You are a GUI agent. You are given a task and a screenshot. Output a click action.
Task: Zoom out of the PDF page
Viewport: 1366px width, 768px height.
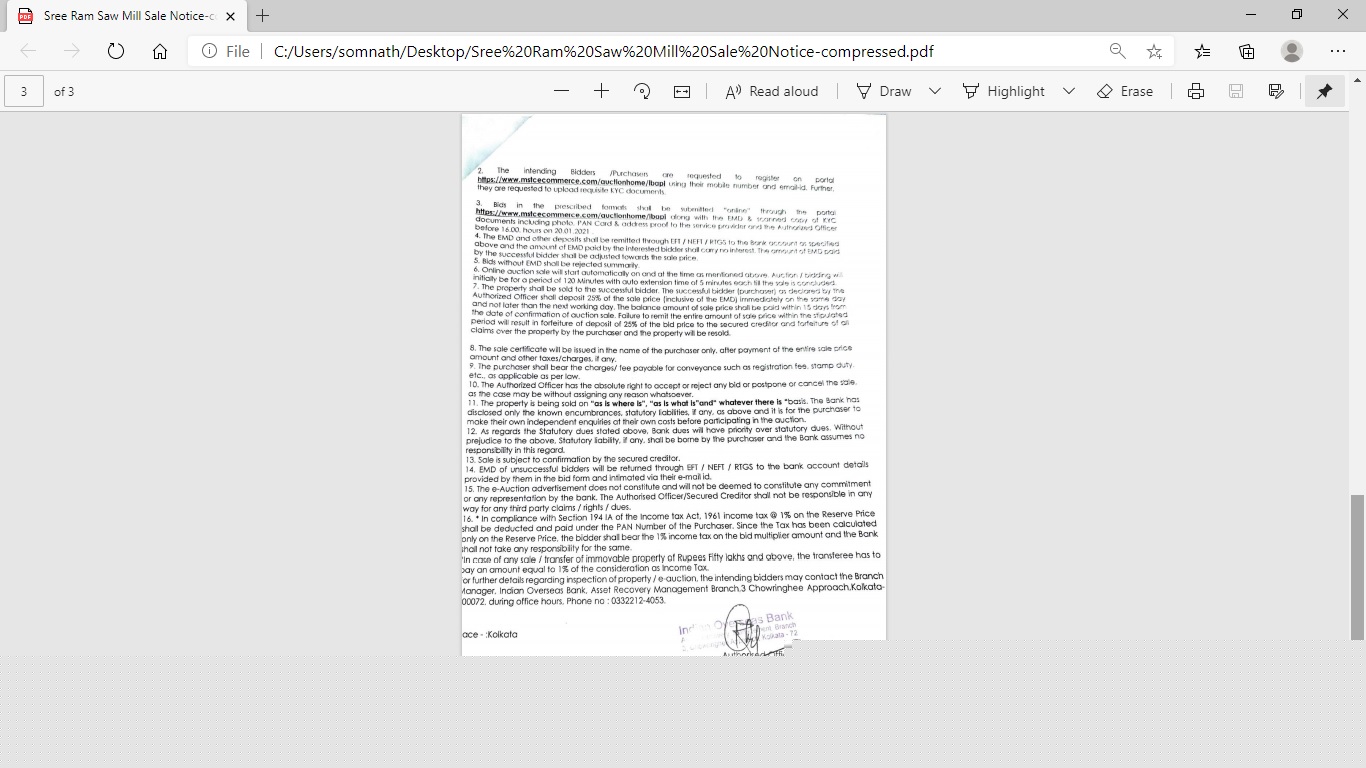562,91
